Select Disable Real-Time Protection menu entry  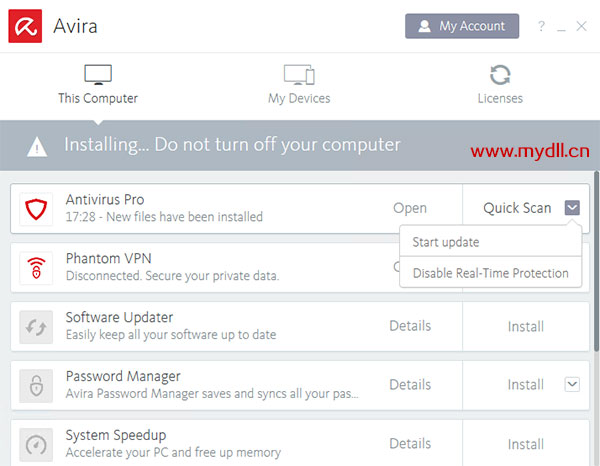(491, 273)
